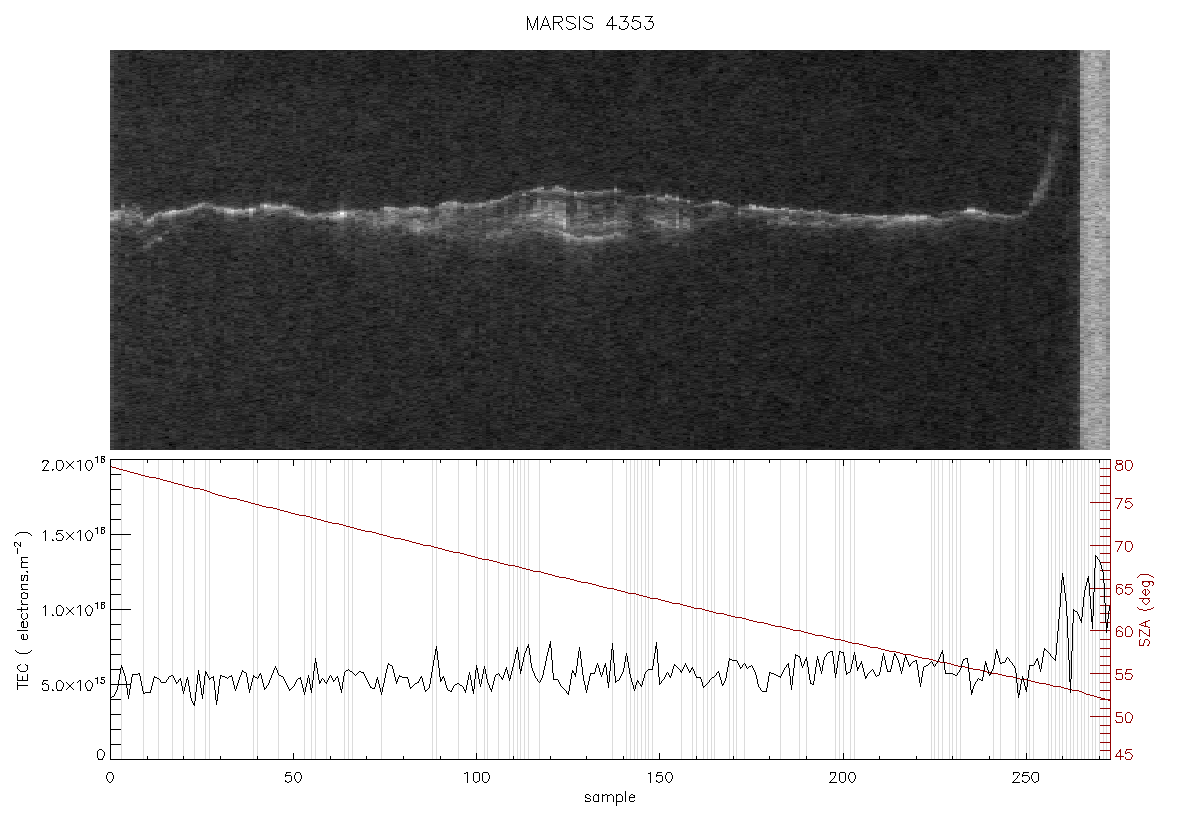The image size is (1180, 830).
Task: Select the 2.0×10^16 TEC tick label
Action: click(x=73, y=466)
